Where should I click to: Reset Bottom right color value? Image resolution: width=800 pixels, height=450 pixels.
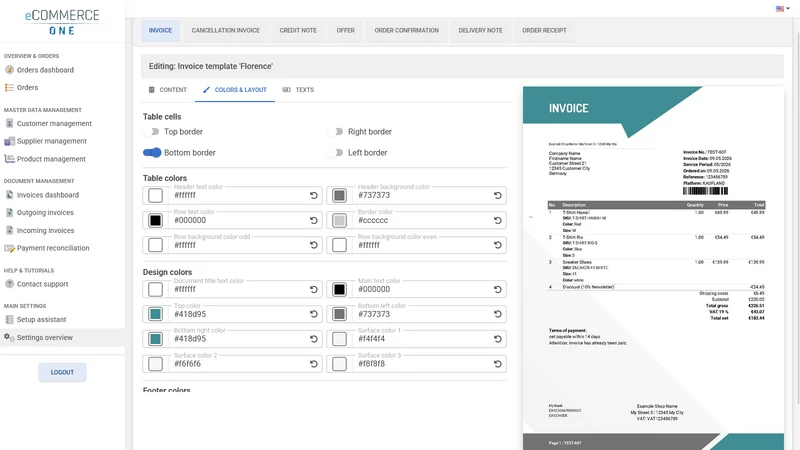click(314, 339)
